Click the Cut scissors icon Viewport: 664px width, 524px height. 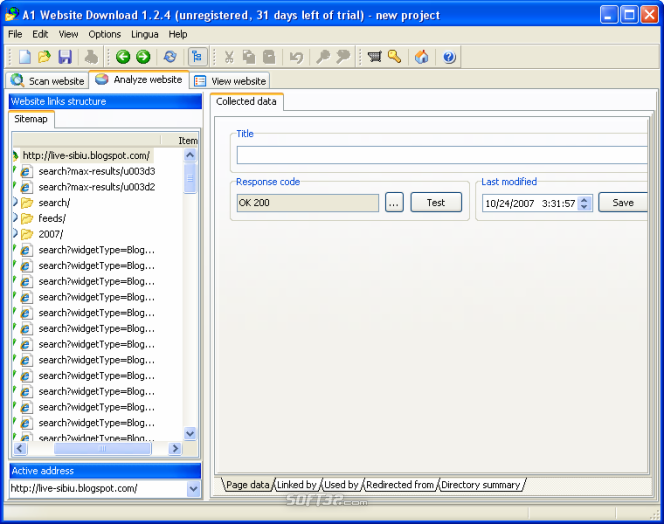click(x=229, y=57)
